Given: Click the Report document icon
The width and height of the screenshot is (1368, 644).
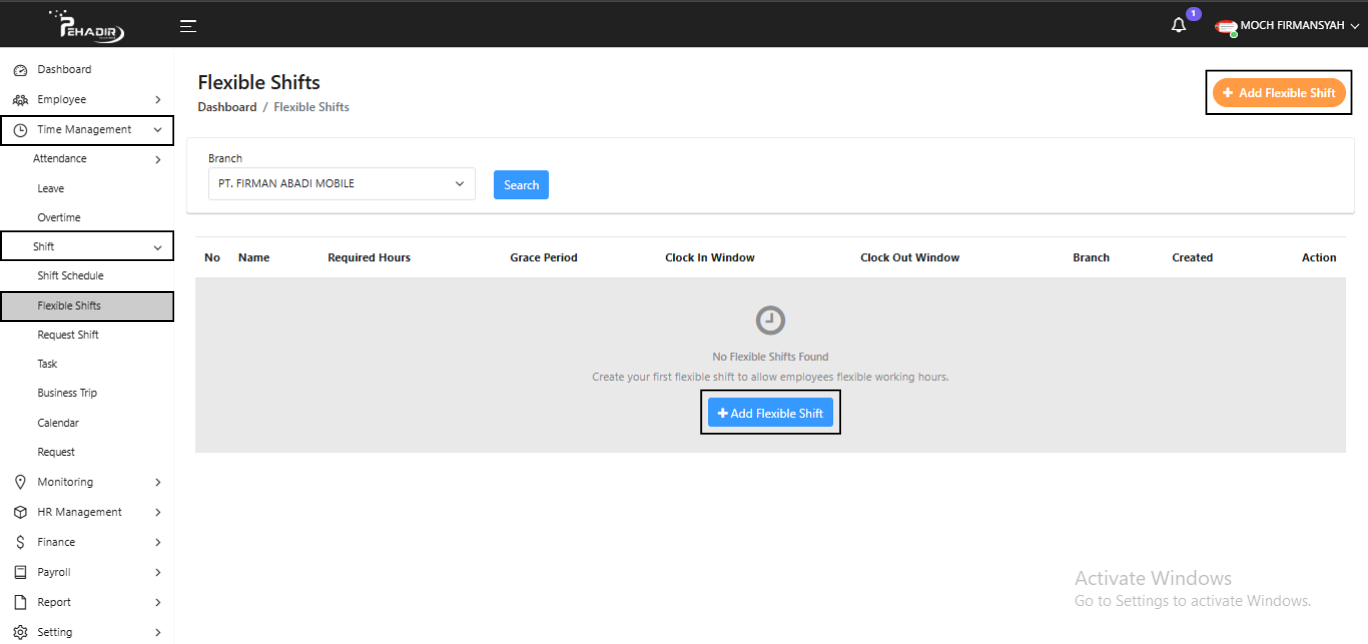Looking at the screenshot, I should tap(20, 602).
